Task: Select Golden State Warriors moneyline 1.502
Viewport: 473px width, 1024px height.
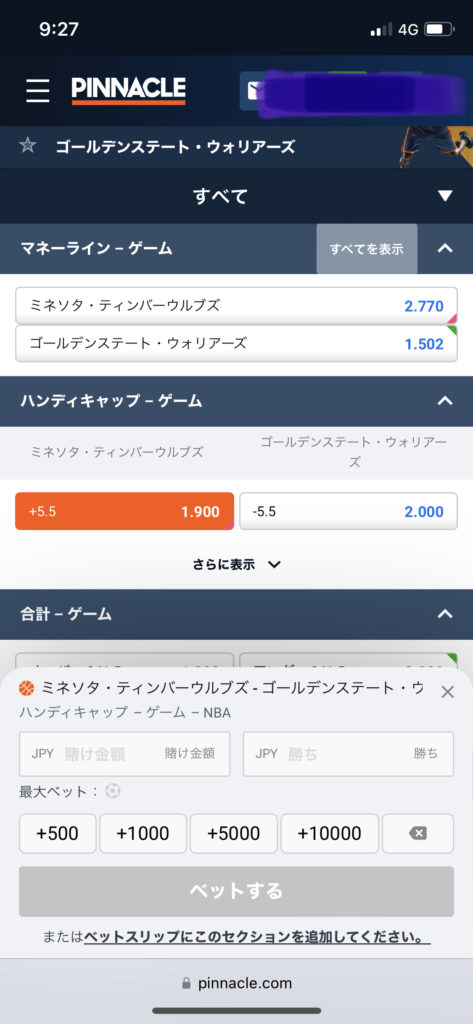Action: pyautogui.click(x=236, y=344)
